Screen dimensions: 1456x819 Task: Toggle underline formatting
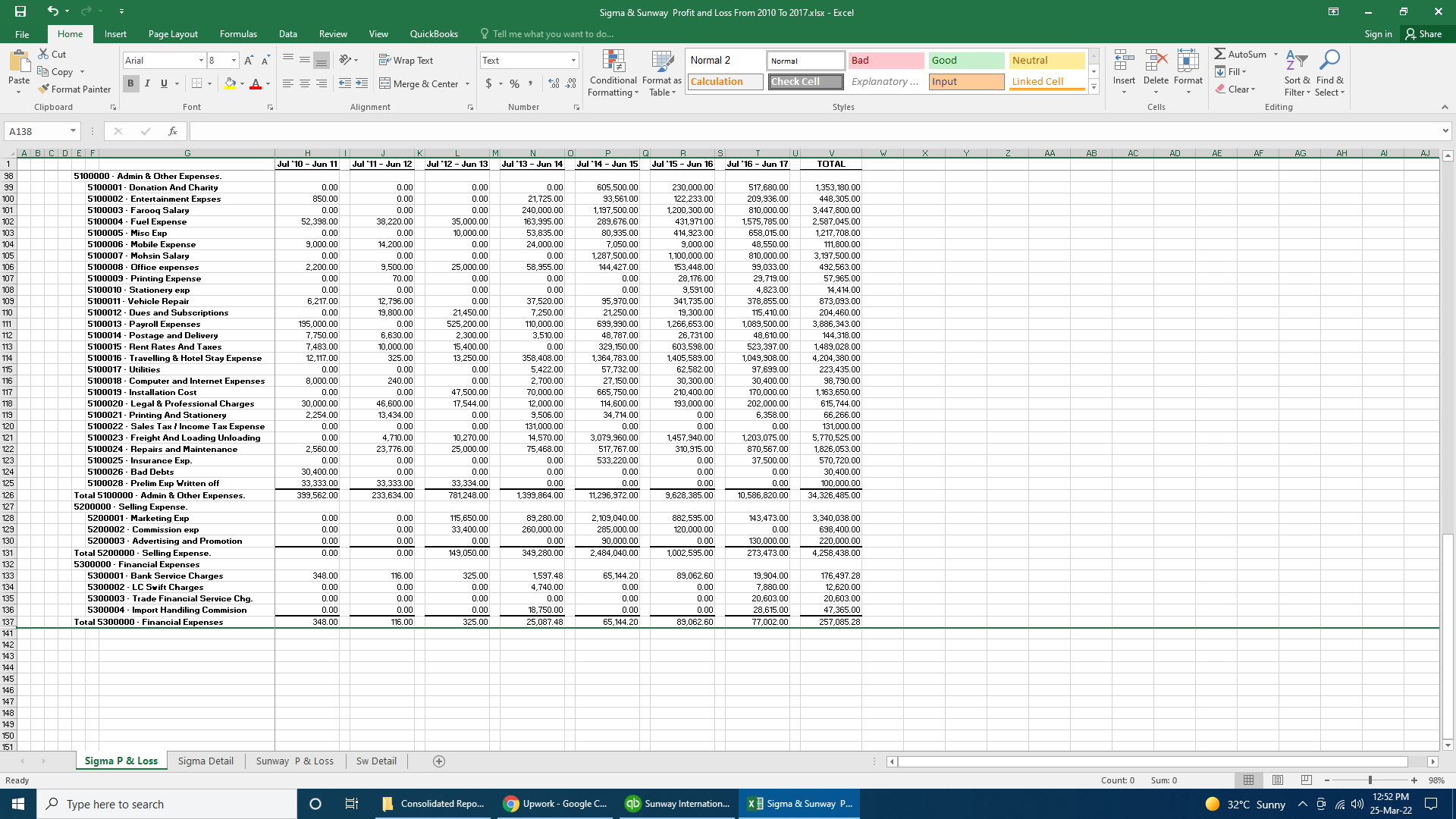163,84
